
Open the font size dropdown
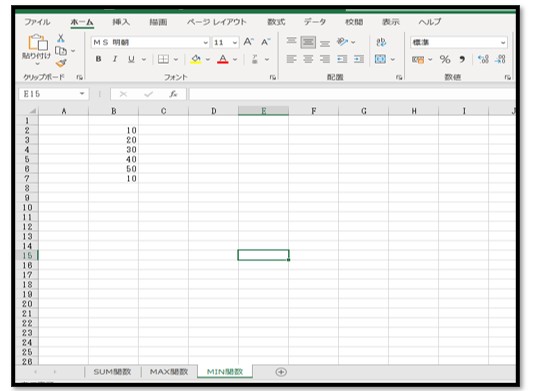coord(235,43)
